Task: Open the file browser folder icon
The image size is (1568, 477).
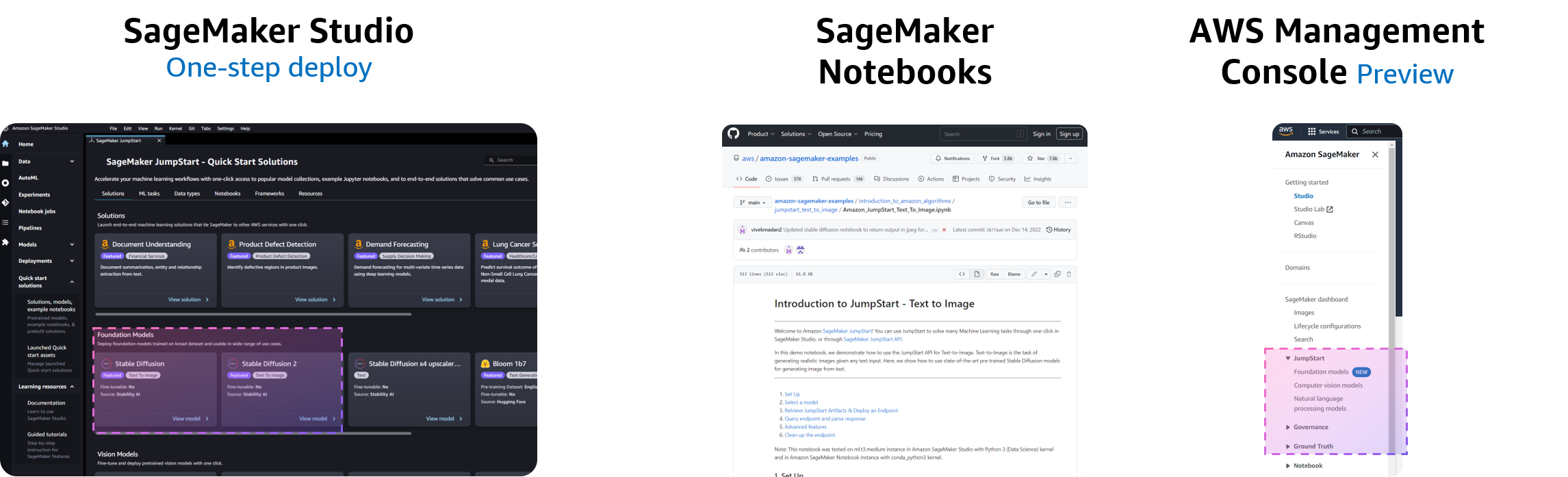Action: [5, 164]
